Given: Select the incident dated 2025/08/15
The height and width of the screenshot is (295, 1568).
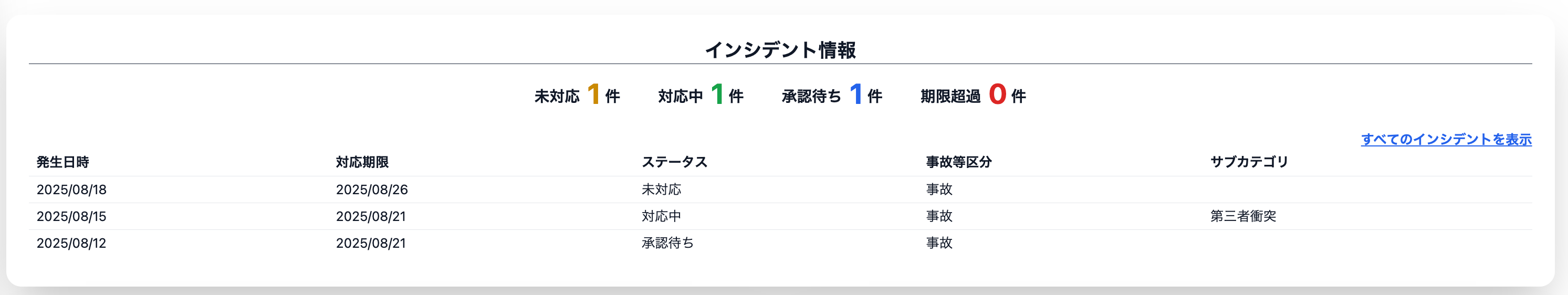Looking at the screenshot, I should click(x=72, y=217).
